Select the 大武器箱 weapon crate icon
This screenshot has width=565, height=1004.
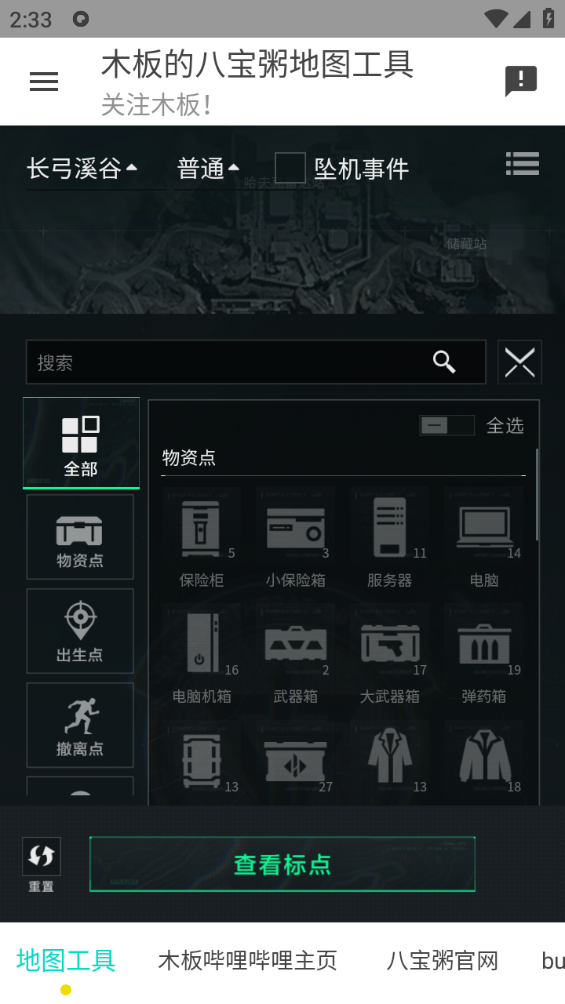click(x=389, y=644)
